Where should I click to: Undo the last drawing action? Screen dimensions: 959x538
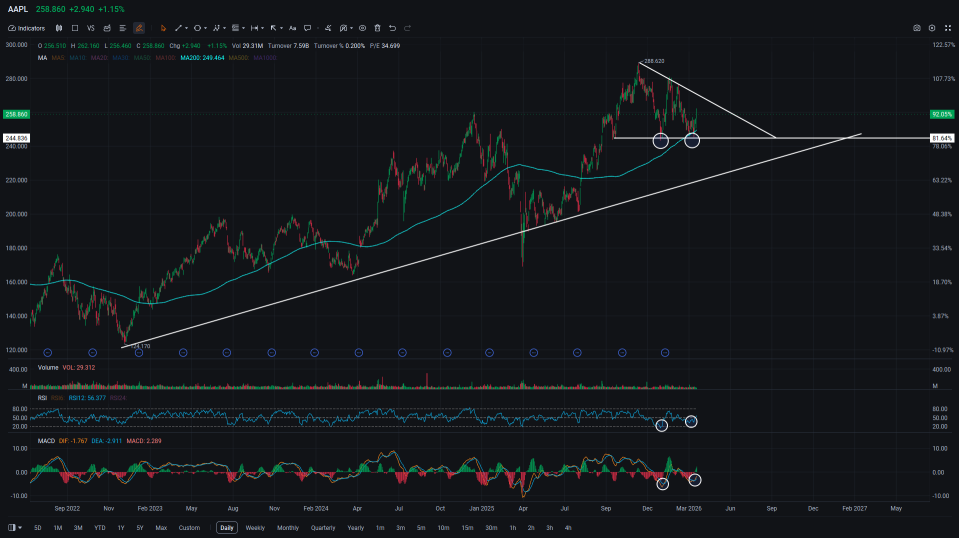[x=393, y=28]
